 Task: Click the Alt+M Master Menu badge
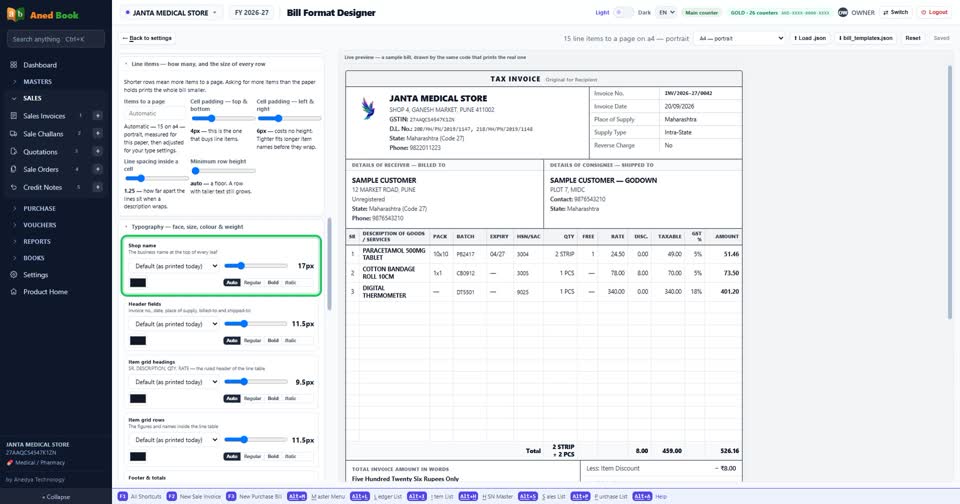pyautogui.click(x=297, y=497)
